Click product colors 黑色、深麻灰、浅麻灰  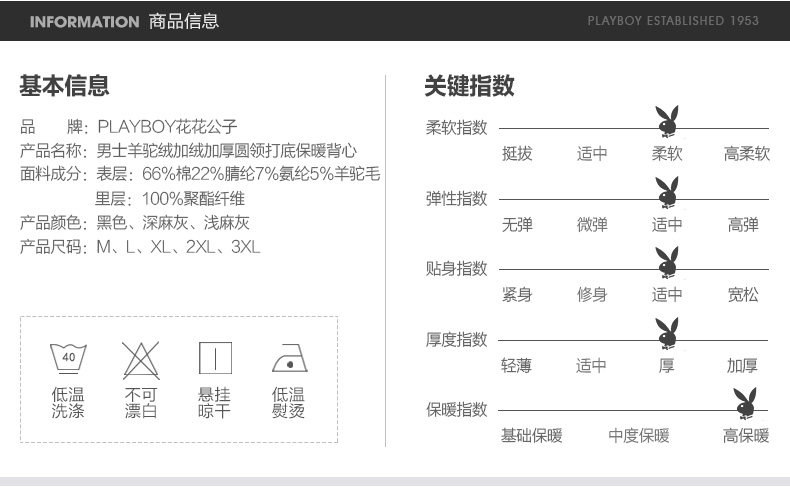click(x=173, y=222)
